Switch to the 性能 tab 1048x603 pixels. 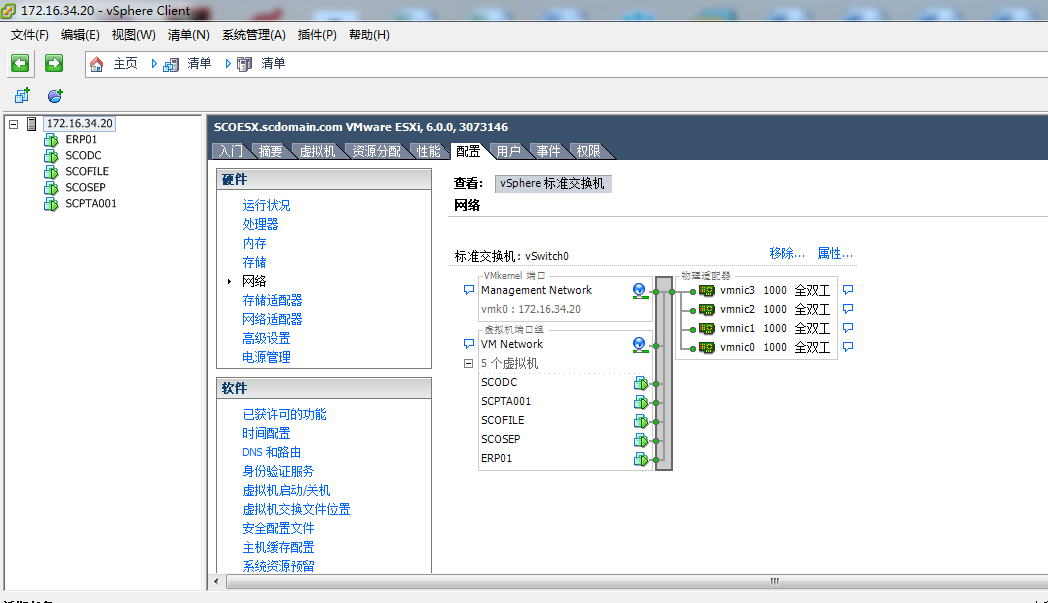click(x=428, y=151)
